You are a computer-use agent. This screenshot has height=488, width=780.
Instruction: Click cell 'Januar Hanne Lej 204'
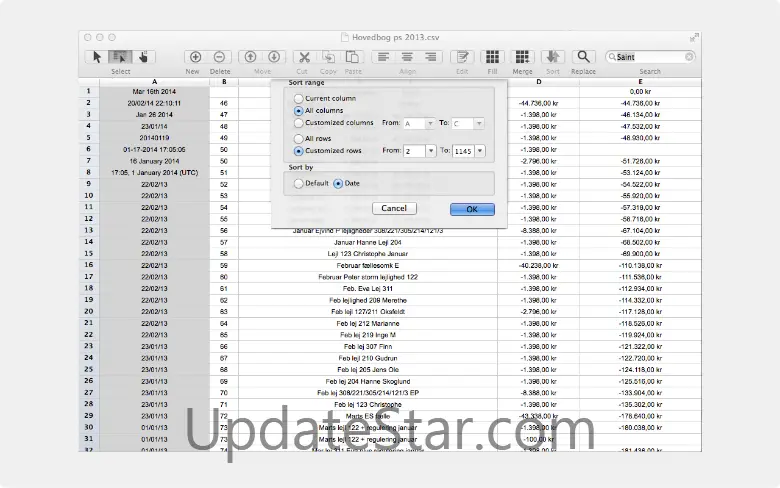coord(368,243)
